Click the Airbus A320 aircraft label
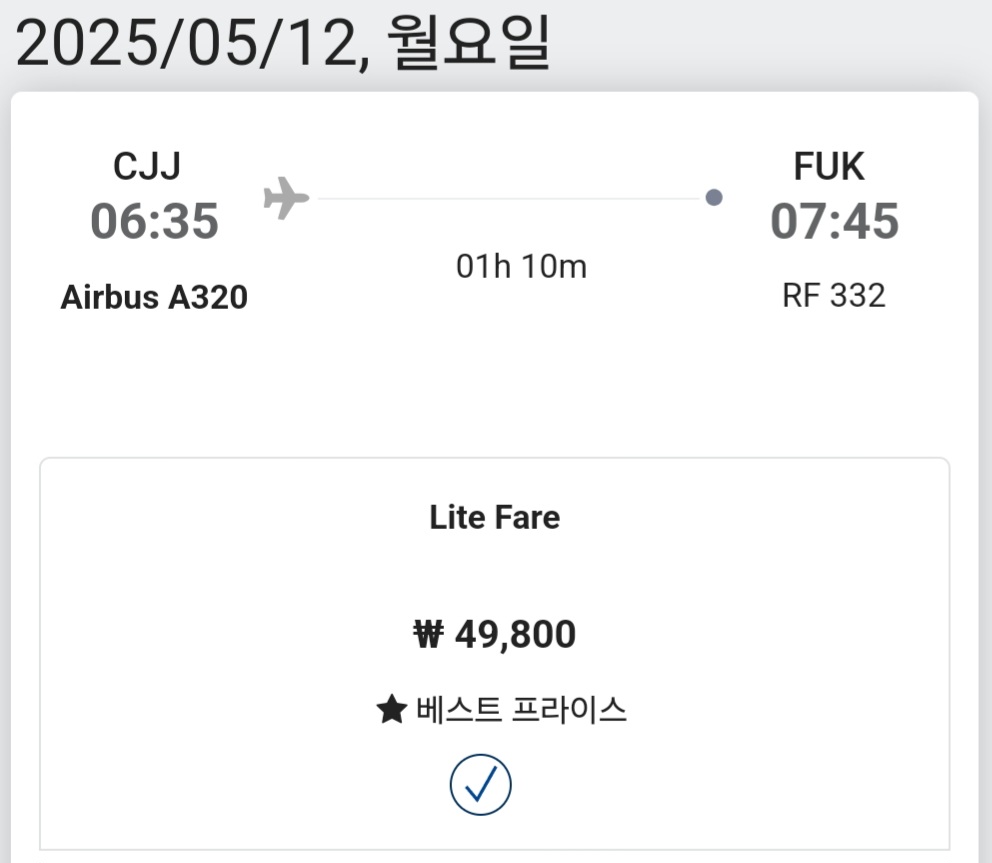 pyautogui.click(x=154, y=297)
